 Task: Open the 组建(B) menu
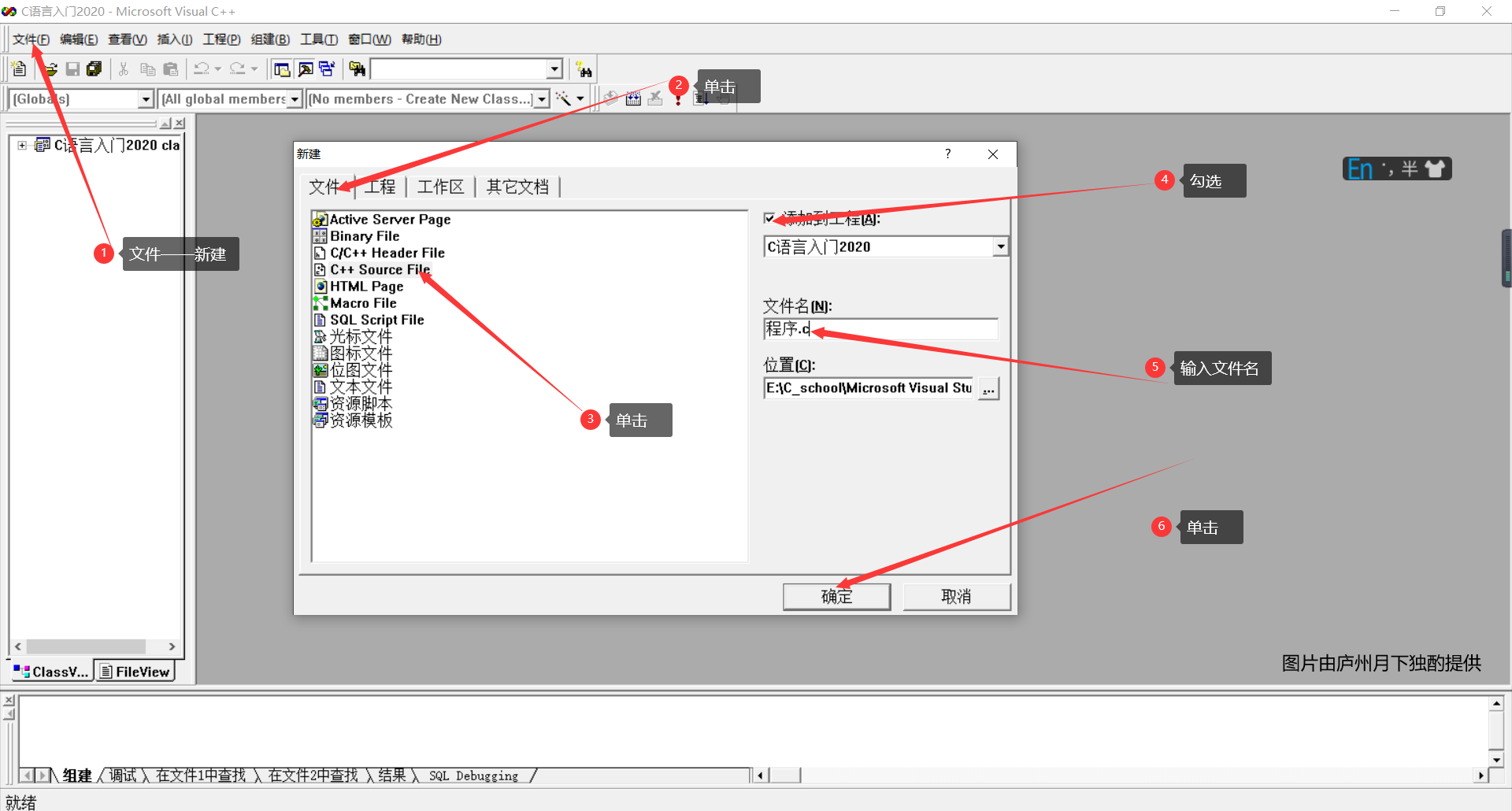pyautogui.click(x=270, y=39)
